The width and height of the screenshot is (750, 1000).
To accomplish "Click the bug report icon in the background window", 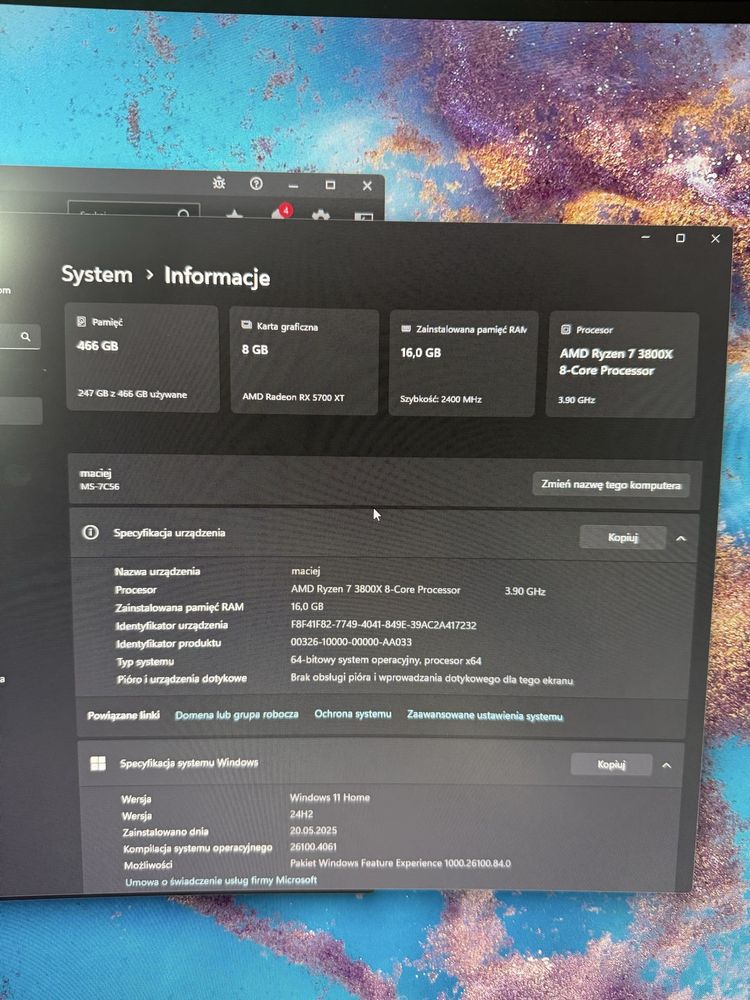I will (219, 183).
